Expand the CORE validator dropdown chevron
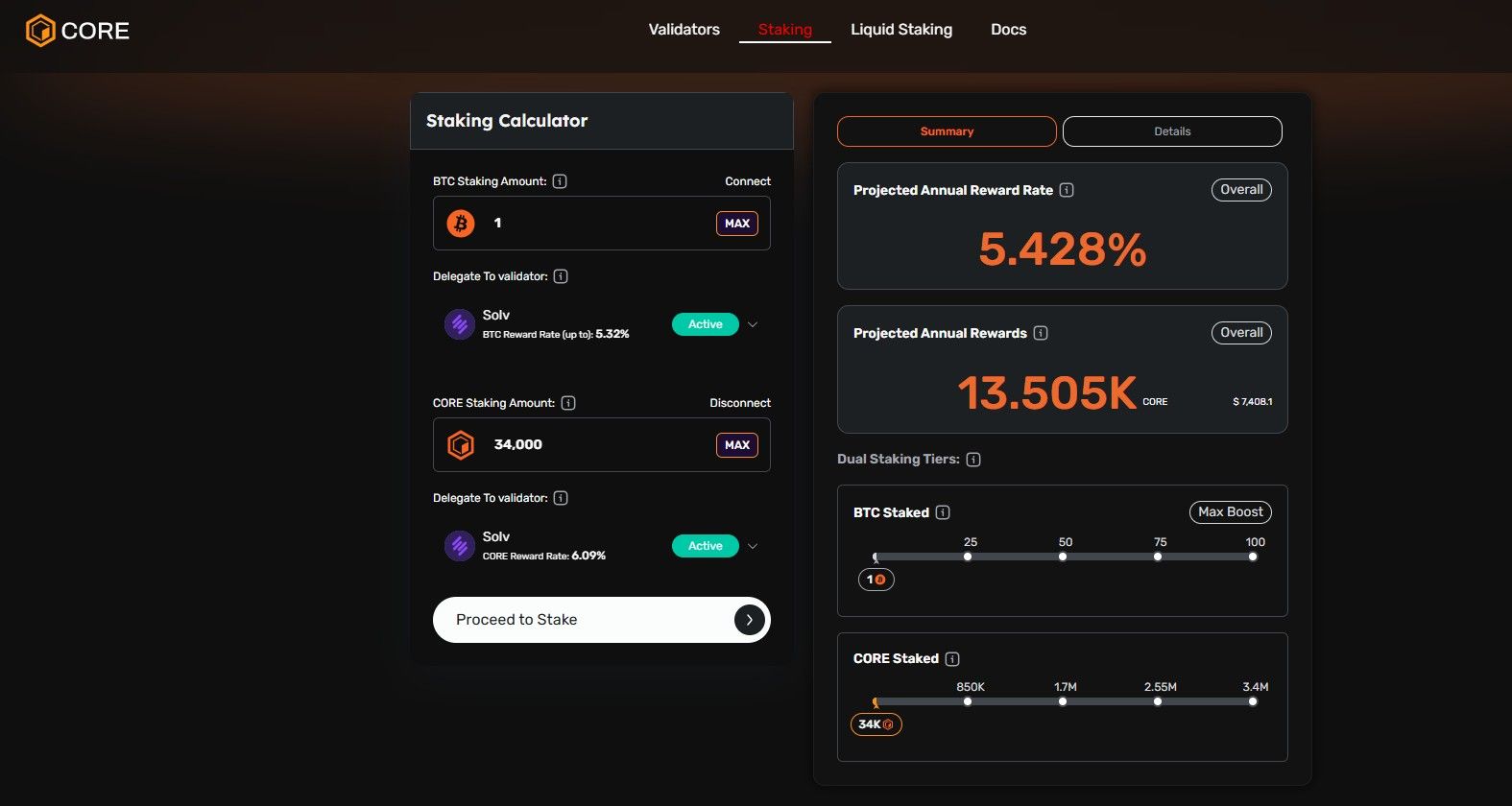This screenshot has height=806, width=1512. click(753, 546)
